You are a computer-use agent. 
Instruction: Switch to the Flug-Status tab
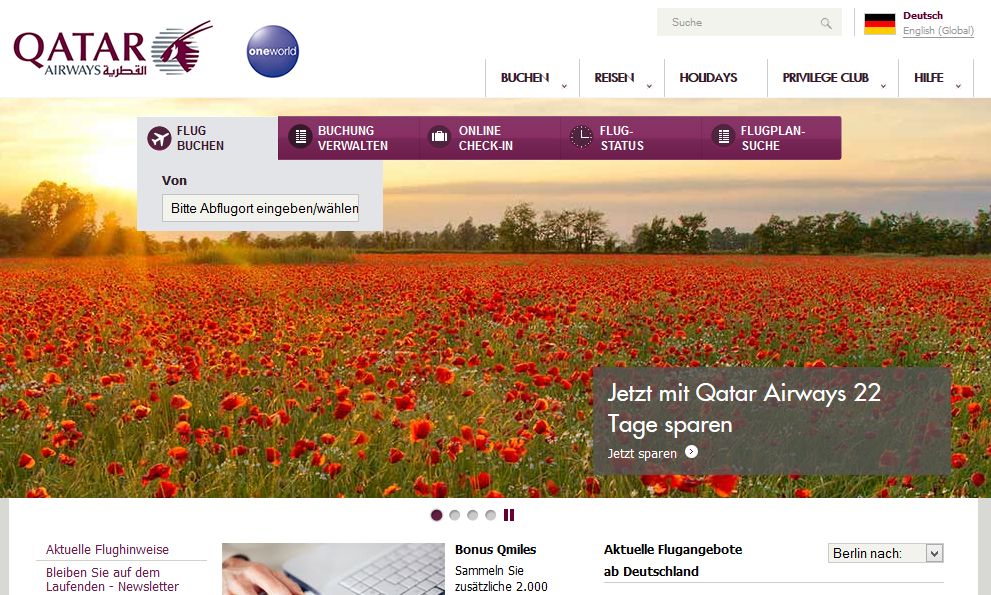click(630, 138)
